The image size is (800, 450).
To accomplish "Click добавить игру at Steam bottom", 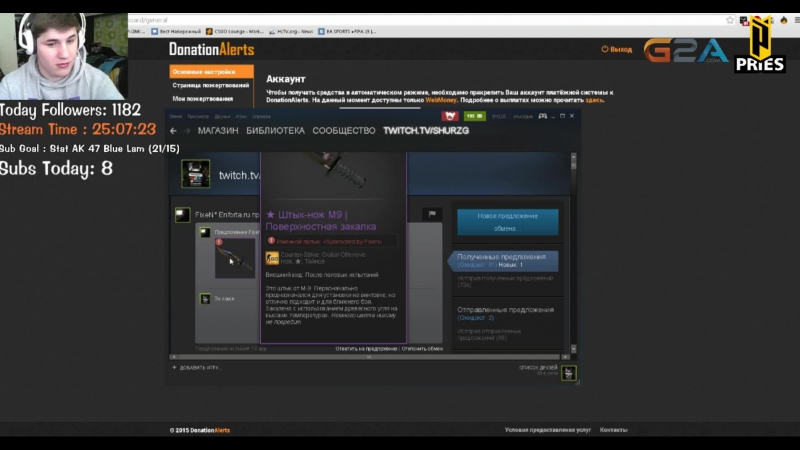I will click(200, 367).
